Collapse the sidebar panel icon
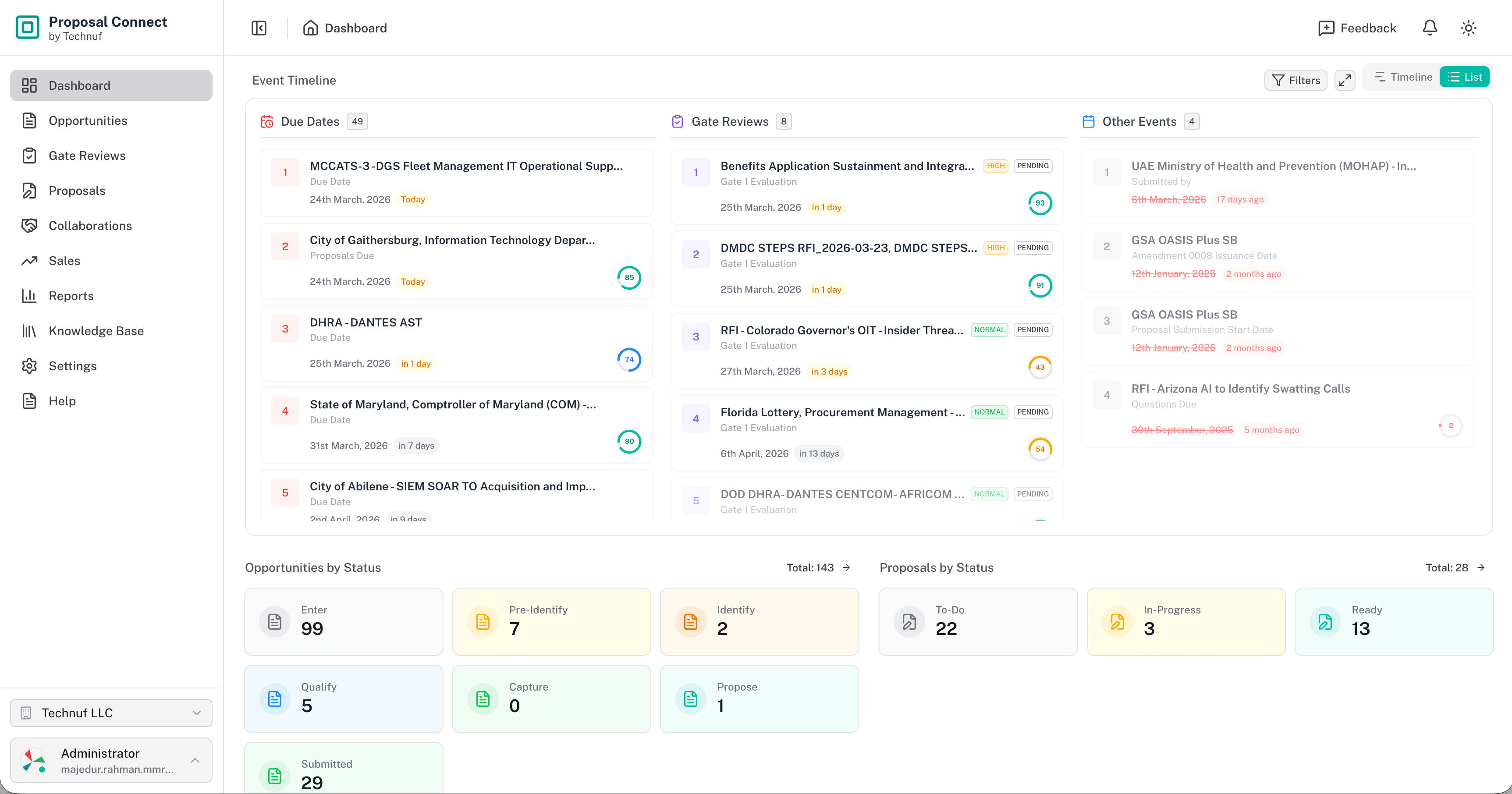 [x=259, y=28]
